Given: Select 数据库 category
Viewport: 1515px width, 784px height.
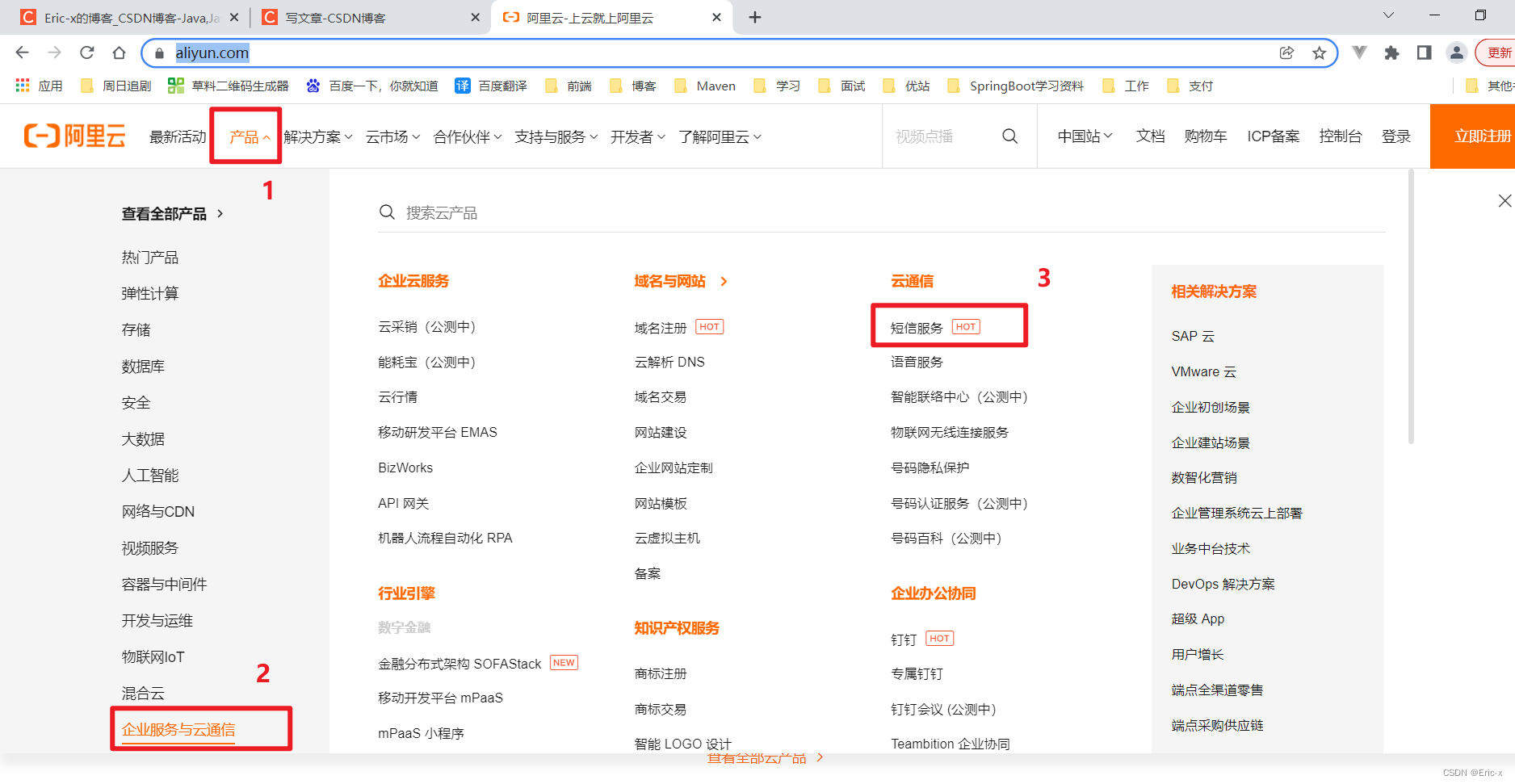Looking at the screenshot, I should tap(143, 366).
